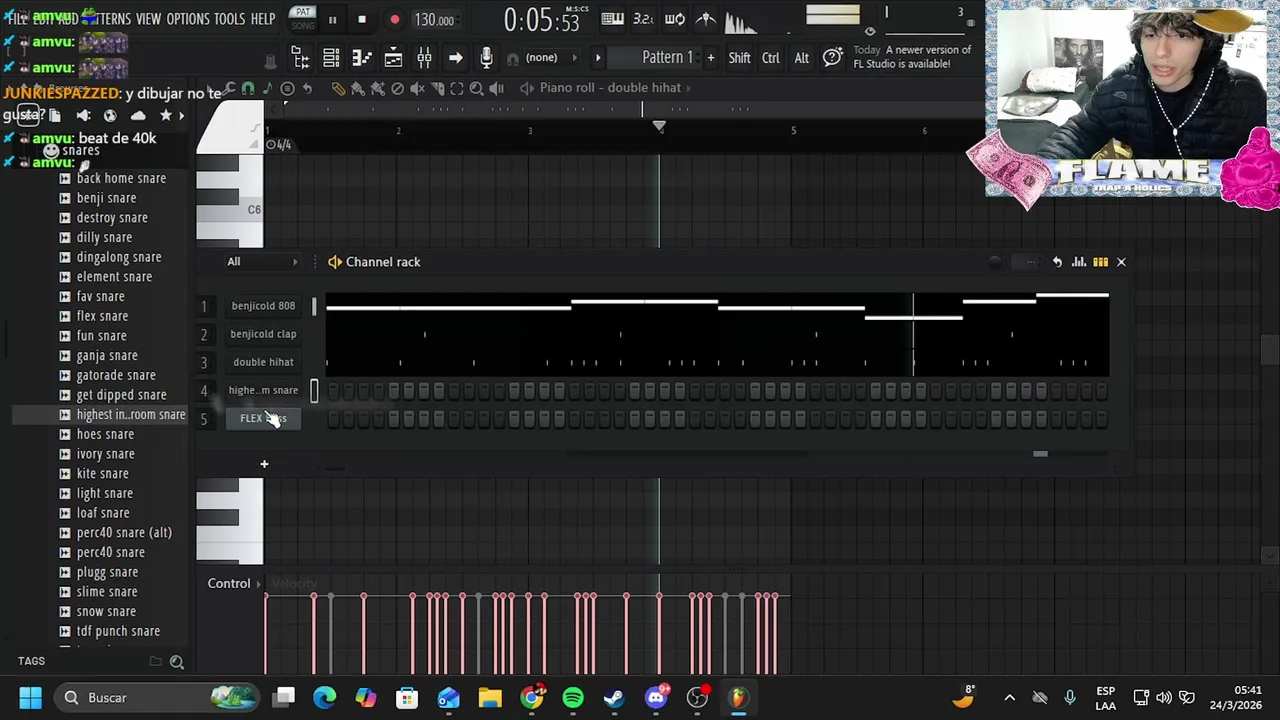Click the folder icon beside TAGS

click(155, 661)
